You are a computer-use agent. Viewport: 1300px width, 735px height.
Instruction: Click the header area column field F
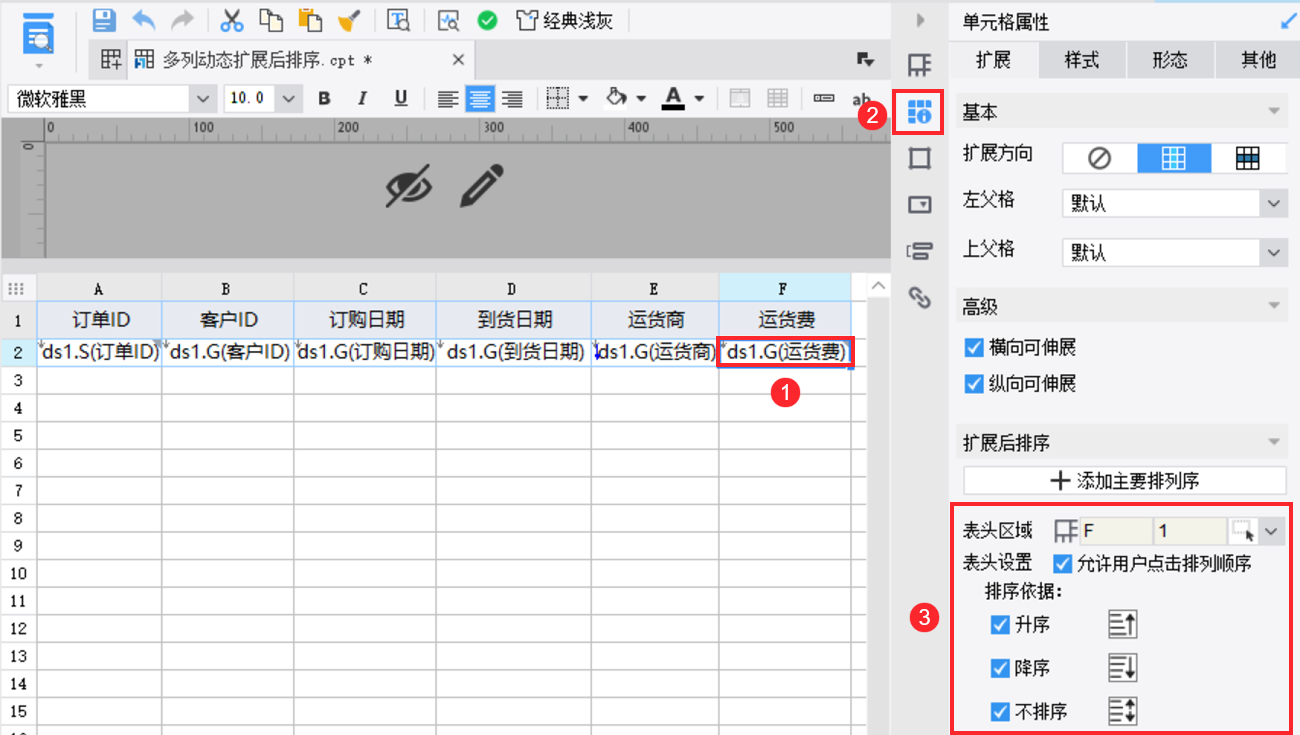point(1115,531)
